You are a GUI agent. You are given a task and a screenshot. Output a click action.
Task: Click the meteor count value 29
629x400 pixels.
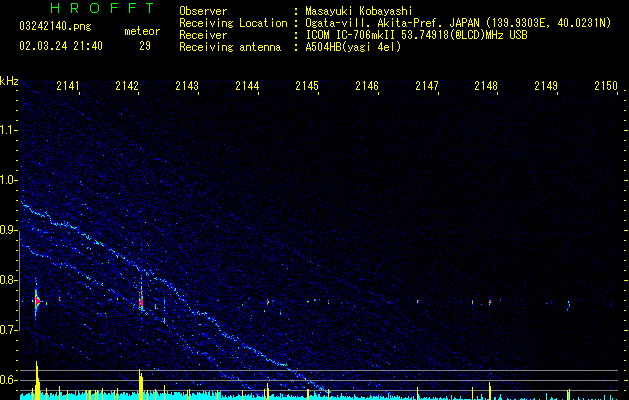[x=145, y=46]
